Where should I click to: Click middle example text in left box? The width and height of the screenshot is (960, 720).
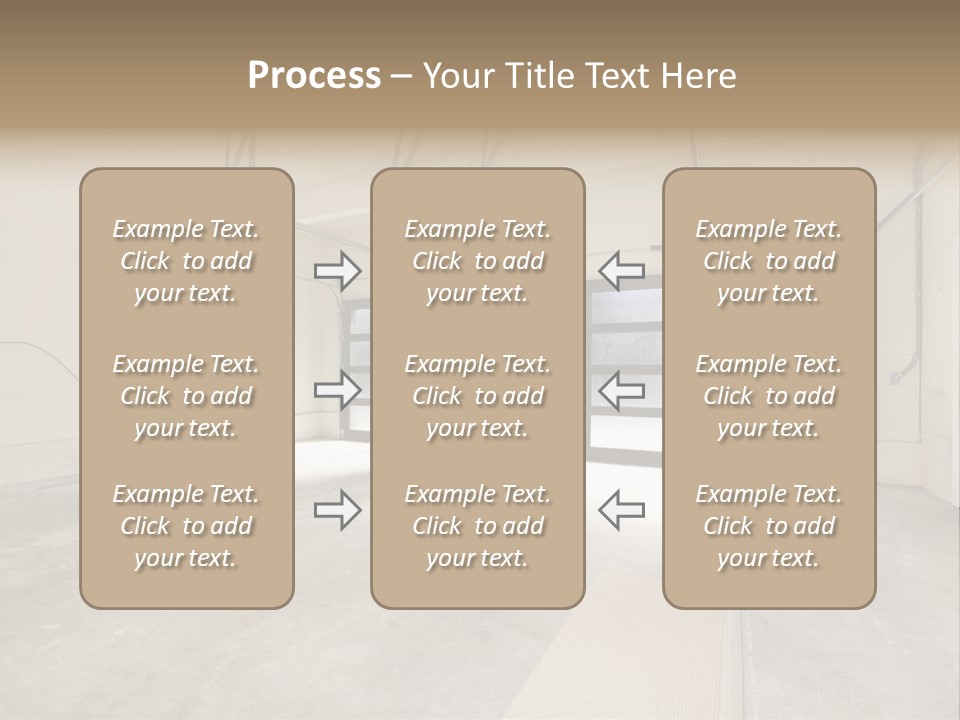click(x=186, y=396)
